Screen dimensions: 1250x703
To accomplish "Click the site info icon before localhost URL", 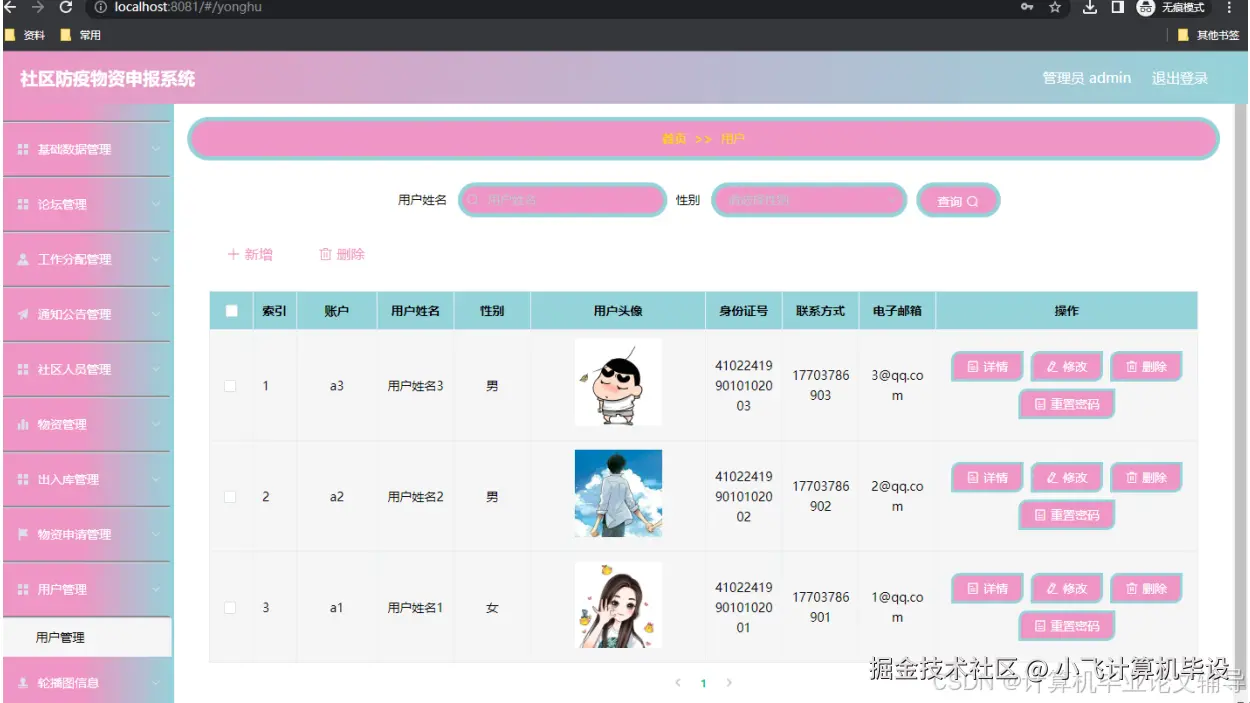I will click(x=101, y=7).
